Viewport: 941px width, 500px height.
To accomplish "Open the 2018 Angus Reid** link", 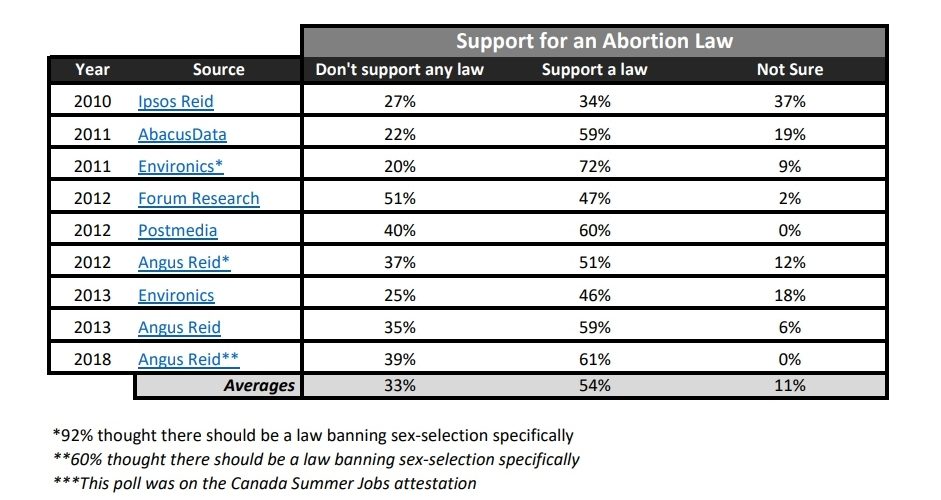I will pyautogui.click(x=188, y=360).
